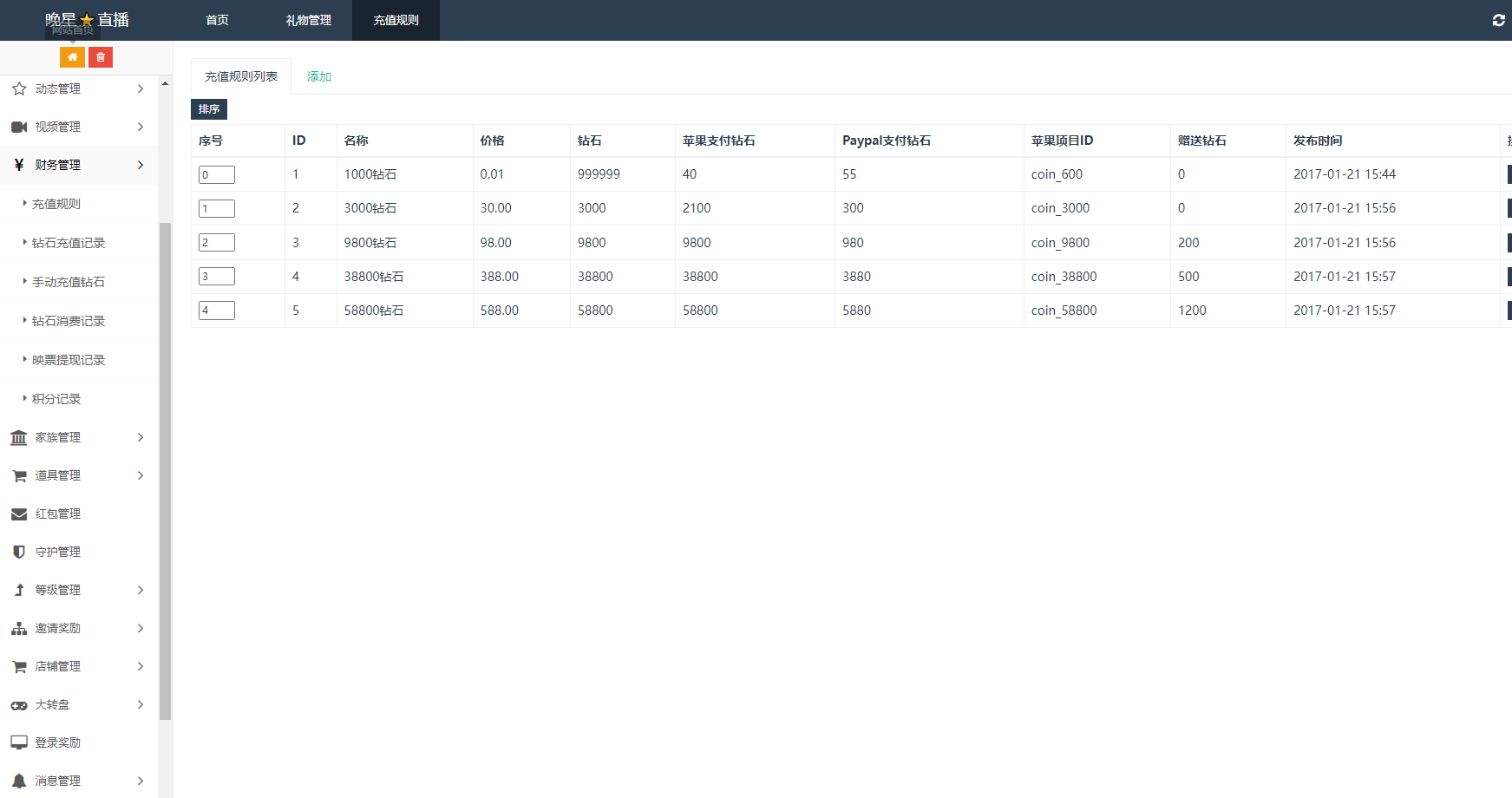Expand the 视频管理 chevron
The image size is (1512, 798).
[x=141, y=127]
